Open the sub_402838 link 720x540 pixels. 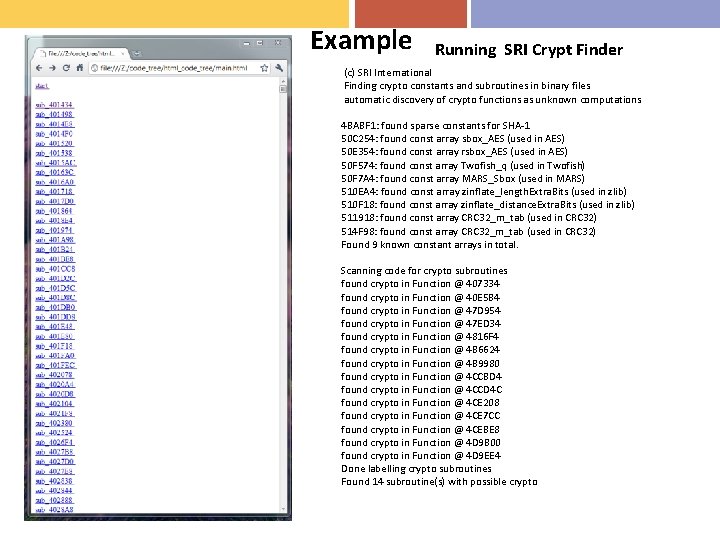click(54, 481)
